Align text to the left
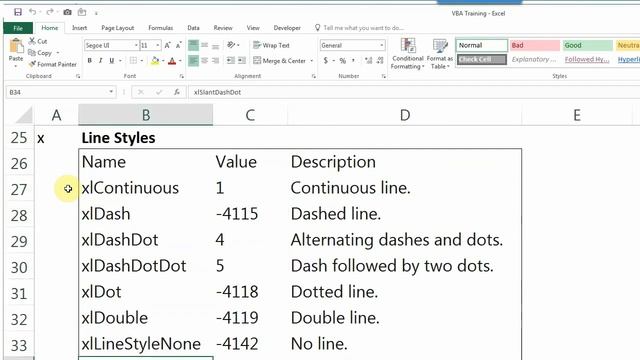This screenshot has height=360, width=640. tap(193, 61)
